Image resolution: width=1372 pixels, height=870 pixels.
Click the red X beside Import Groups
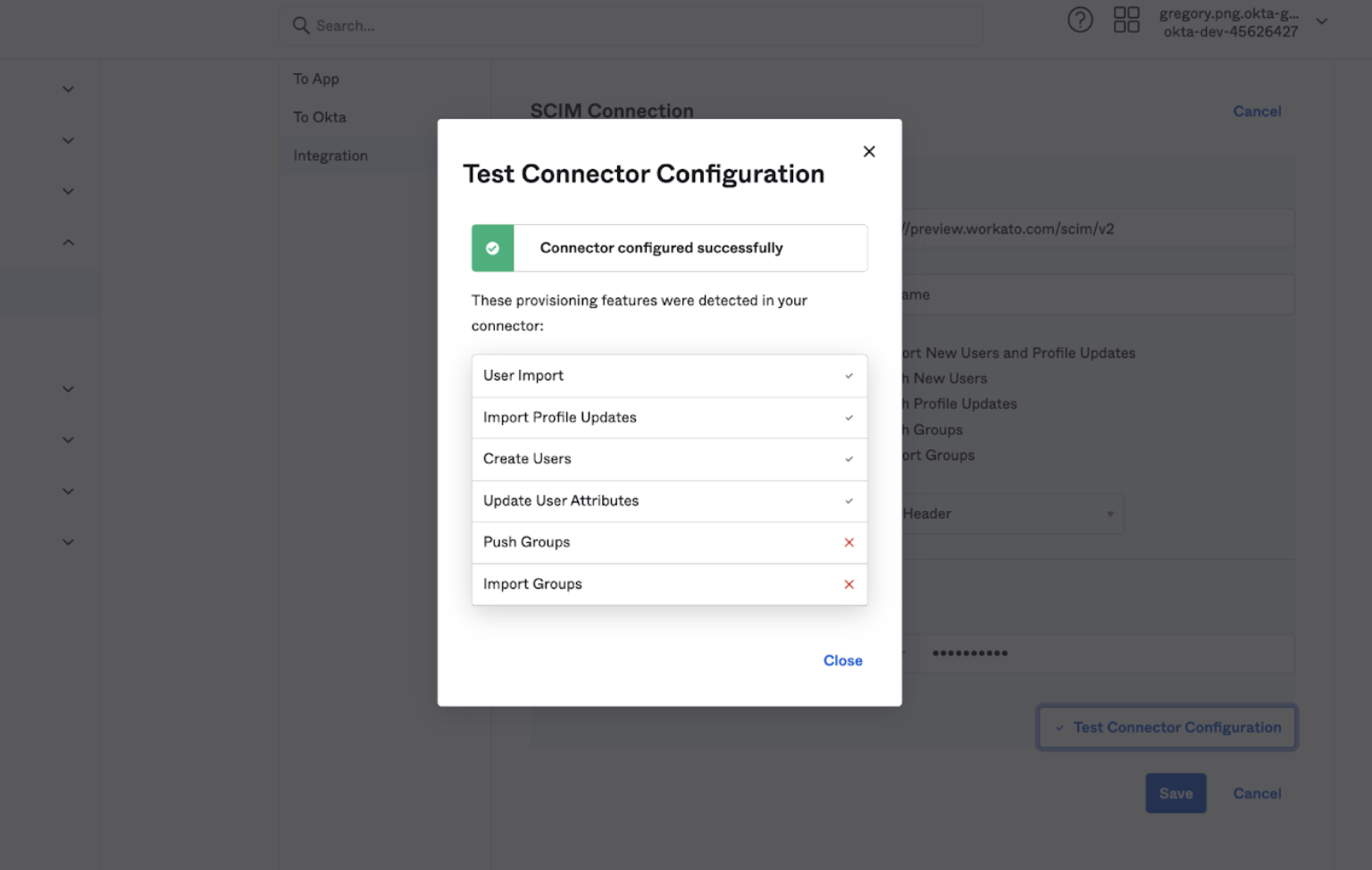[x=849, y=584]
